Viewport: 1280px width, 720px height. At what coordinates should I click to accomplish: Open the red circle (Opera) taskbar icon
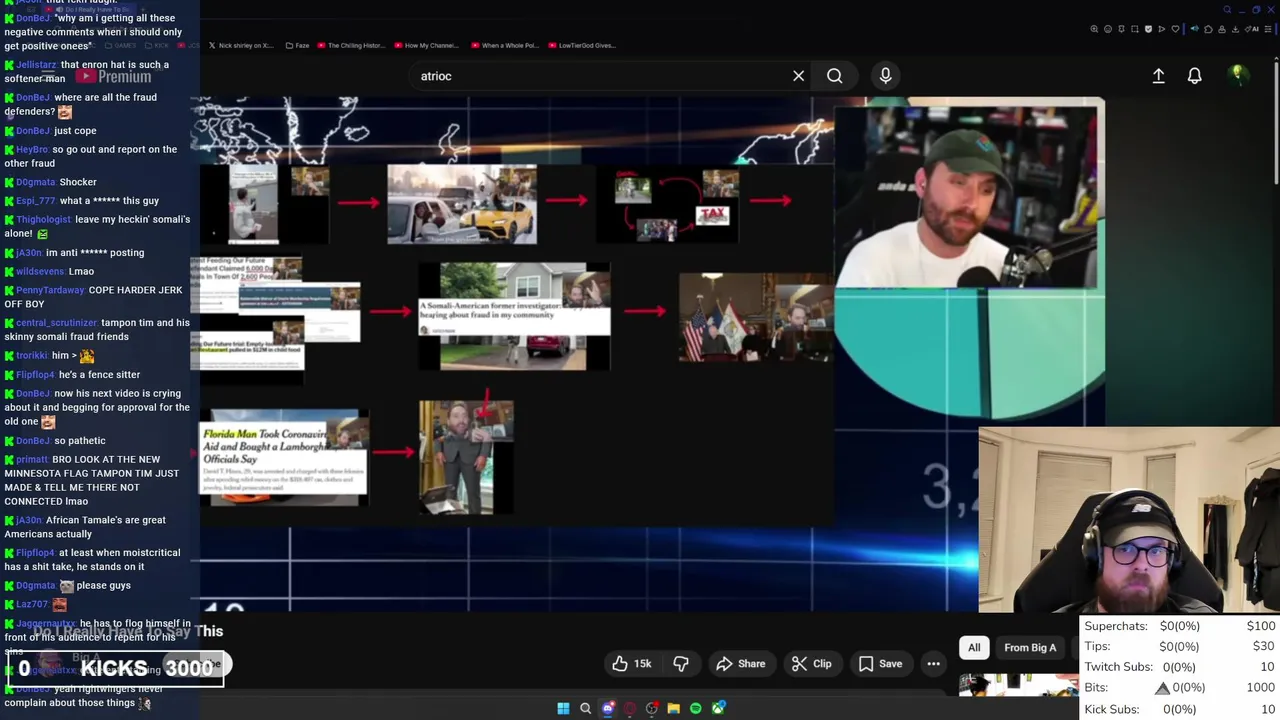[630, 709]
